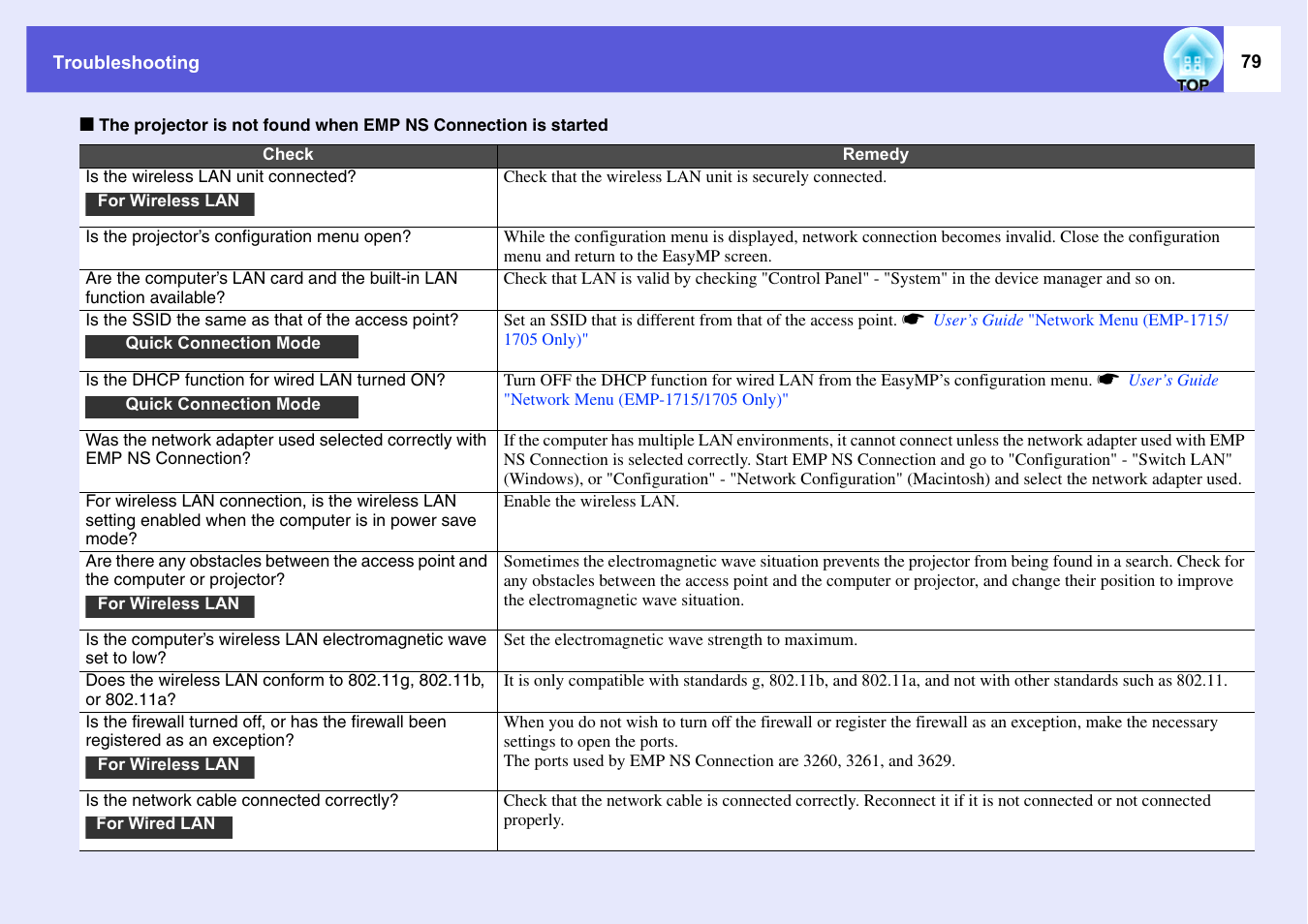Viewport: 1308px width, 924px height.
Task: Select the 'For Wired LAN' badge
Action: [x=159, y=825]
